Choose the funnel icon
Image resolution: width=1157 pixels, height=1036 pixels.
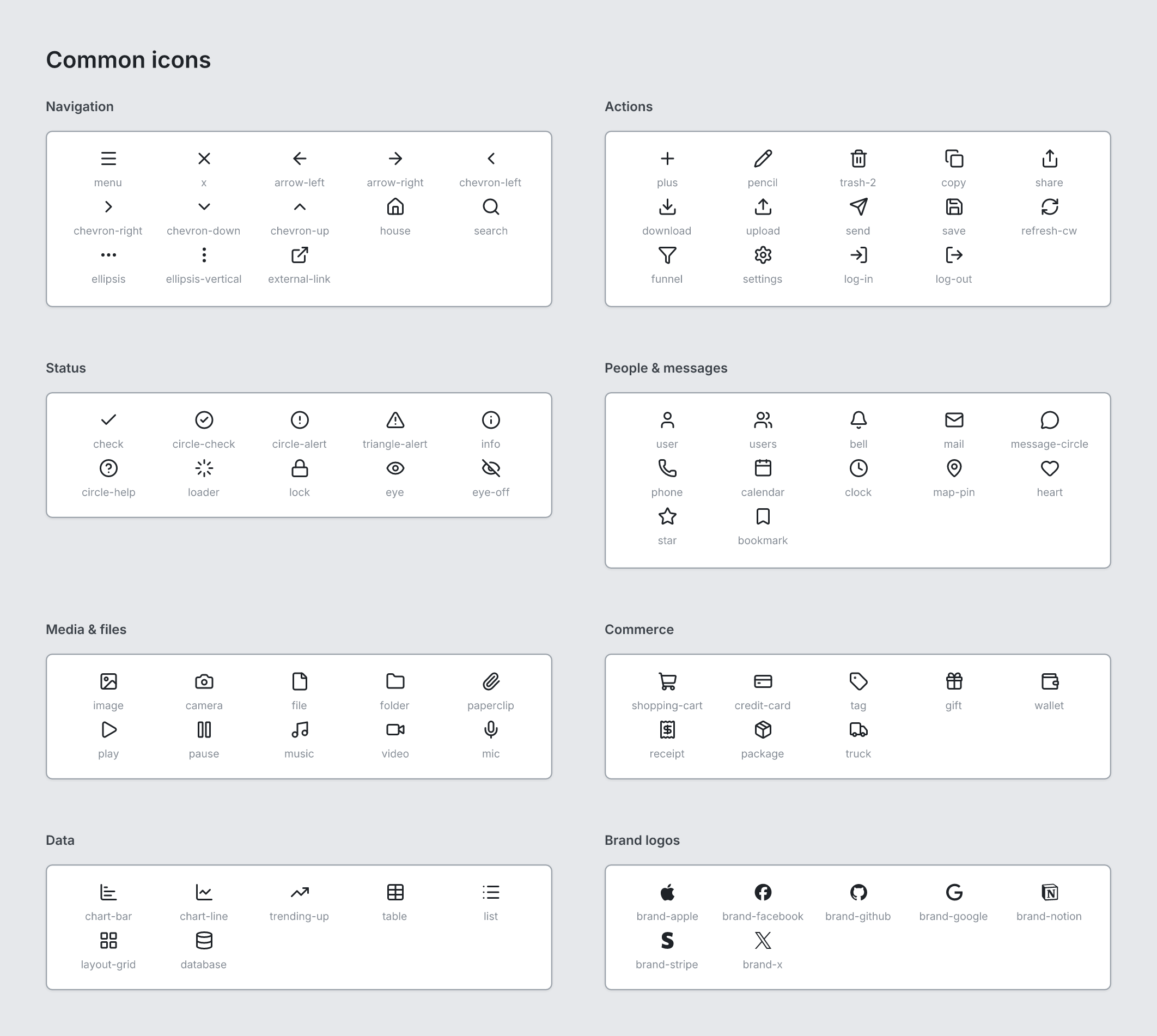(667, 255)
